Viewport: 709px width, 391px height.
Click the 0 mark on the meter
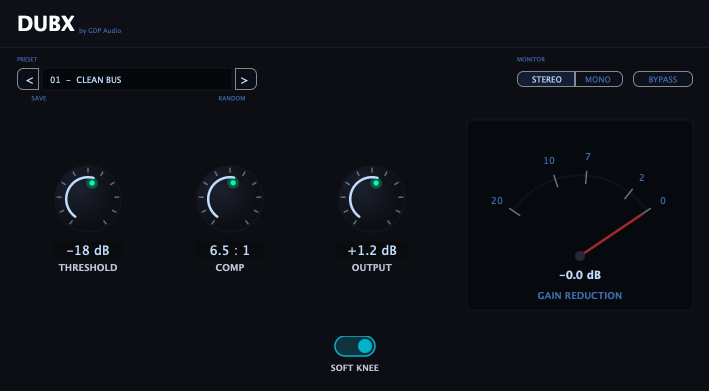663,201
